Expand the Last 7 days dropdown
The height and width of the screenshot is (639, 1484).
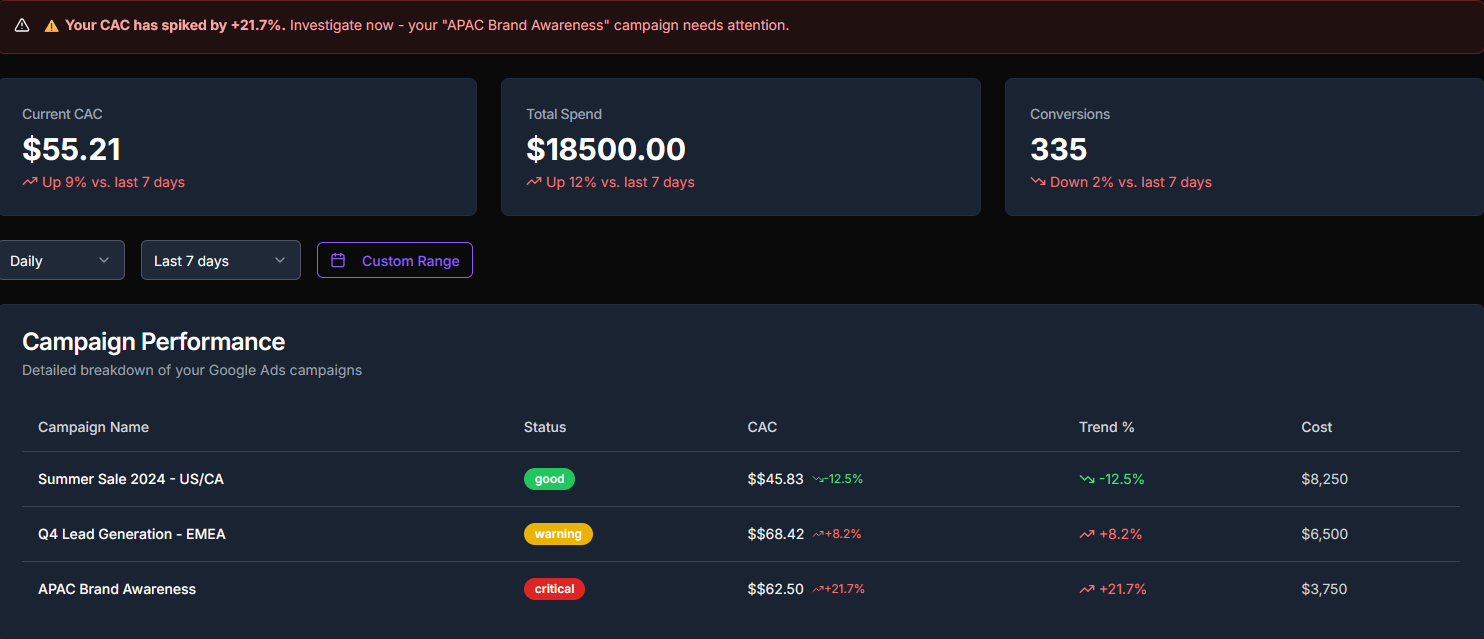click(221, 260)
